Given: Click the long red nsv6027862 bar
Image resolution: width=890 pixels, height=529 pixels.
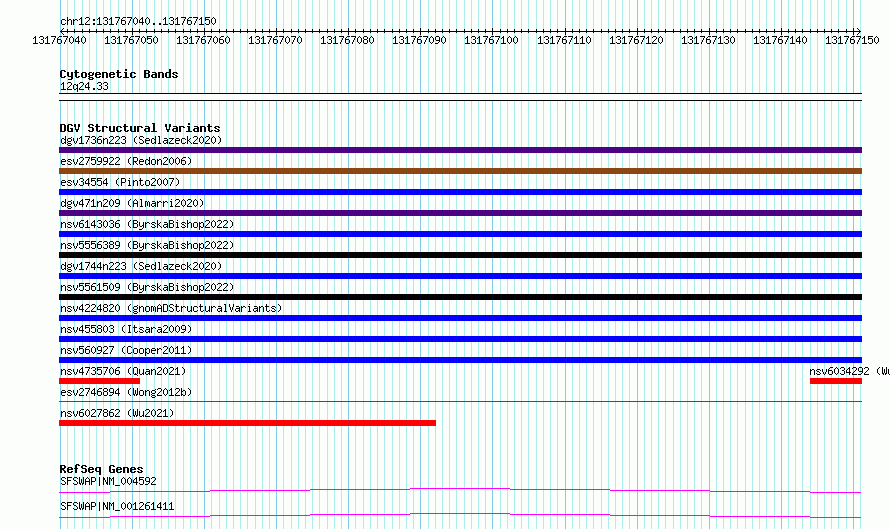Looking at the screenshot, I should tap(247, 423).
